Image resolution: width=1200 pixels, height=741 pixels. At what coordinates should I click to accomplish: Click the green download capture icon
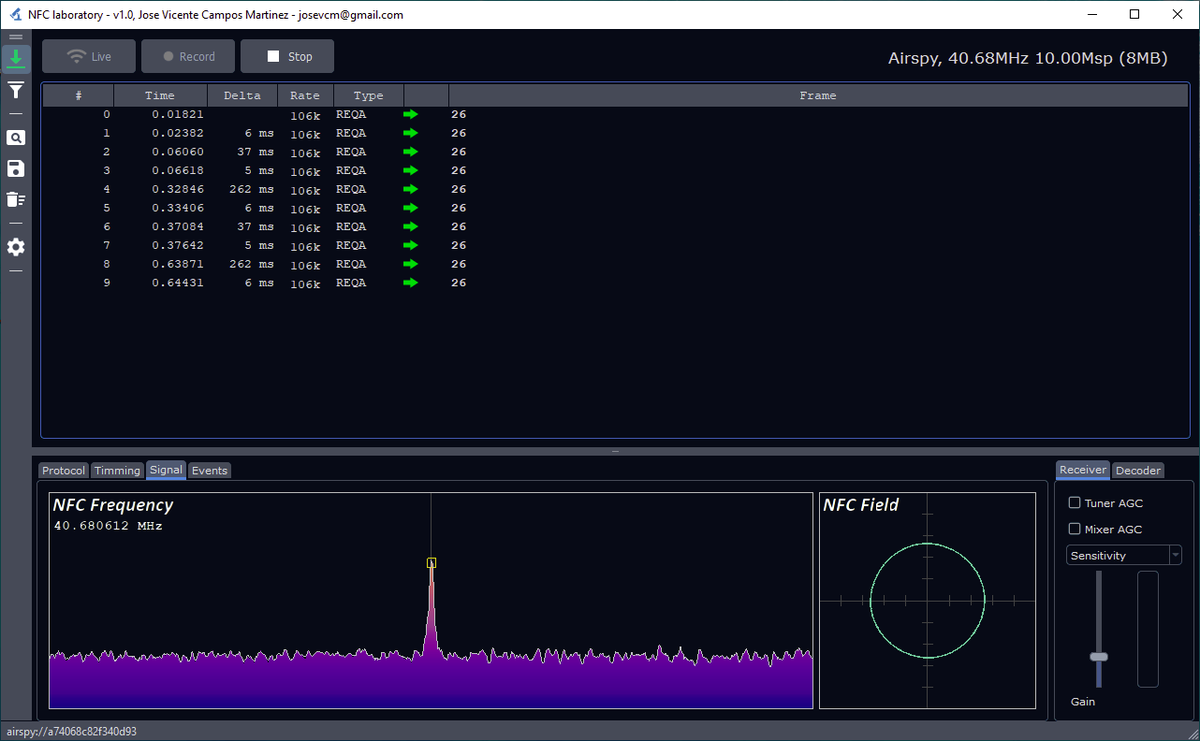(15, 59)
